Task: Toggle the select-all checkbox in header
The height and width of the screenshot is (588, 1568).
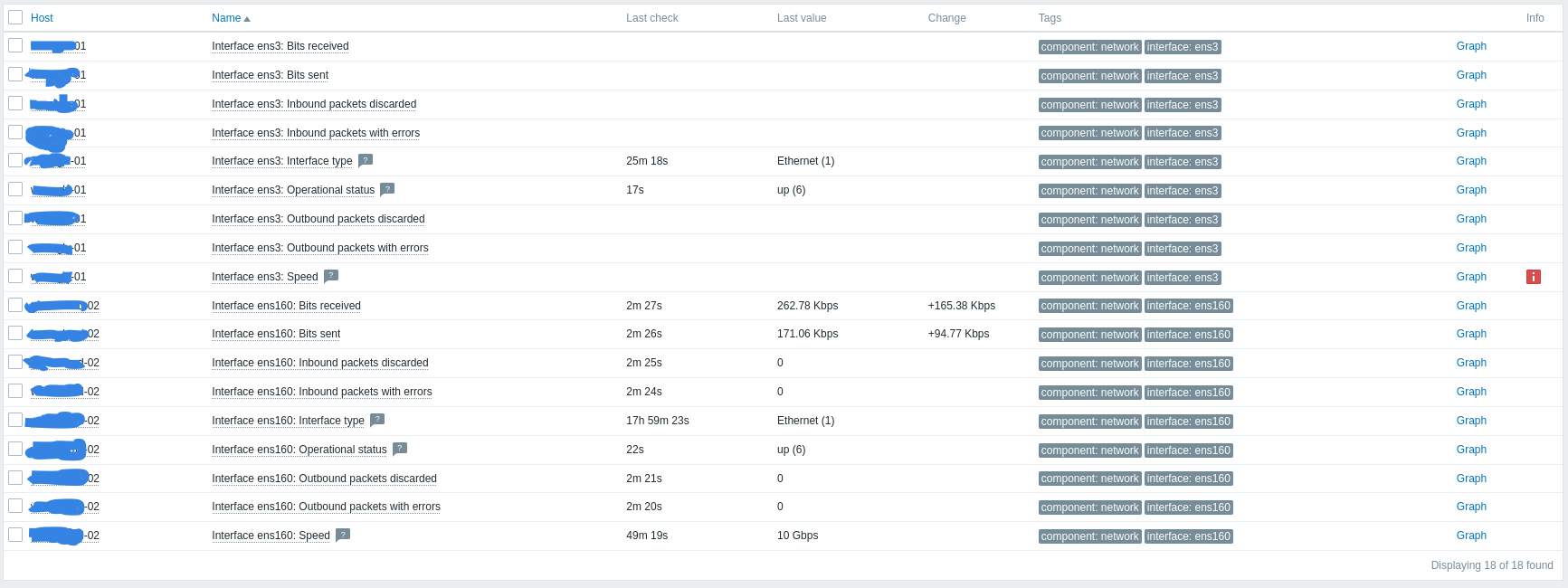Action: click(x=15, y=17)
